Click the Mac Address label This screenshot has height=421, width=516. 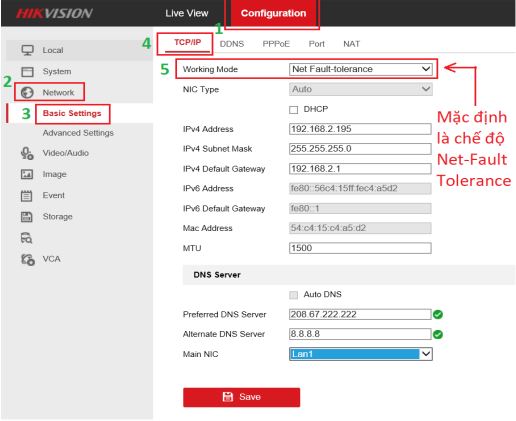[207, 228]
